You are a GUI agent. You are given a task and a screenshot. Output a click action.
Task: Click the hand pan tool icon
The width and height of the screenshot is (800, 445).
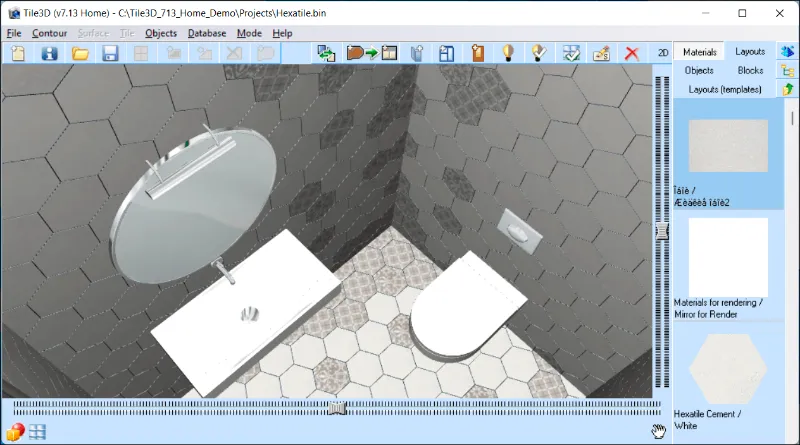point(658,431)
